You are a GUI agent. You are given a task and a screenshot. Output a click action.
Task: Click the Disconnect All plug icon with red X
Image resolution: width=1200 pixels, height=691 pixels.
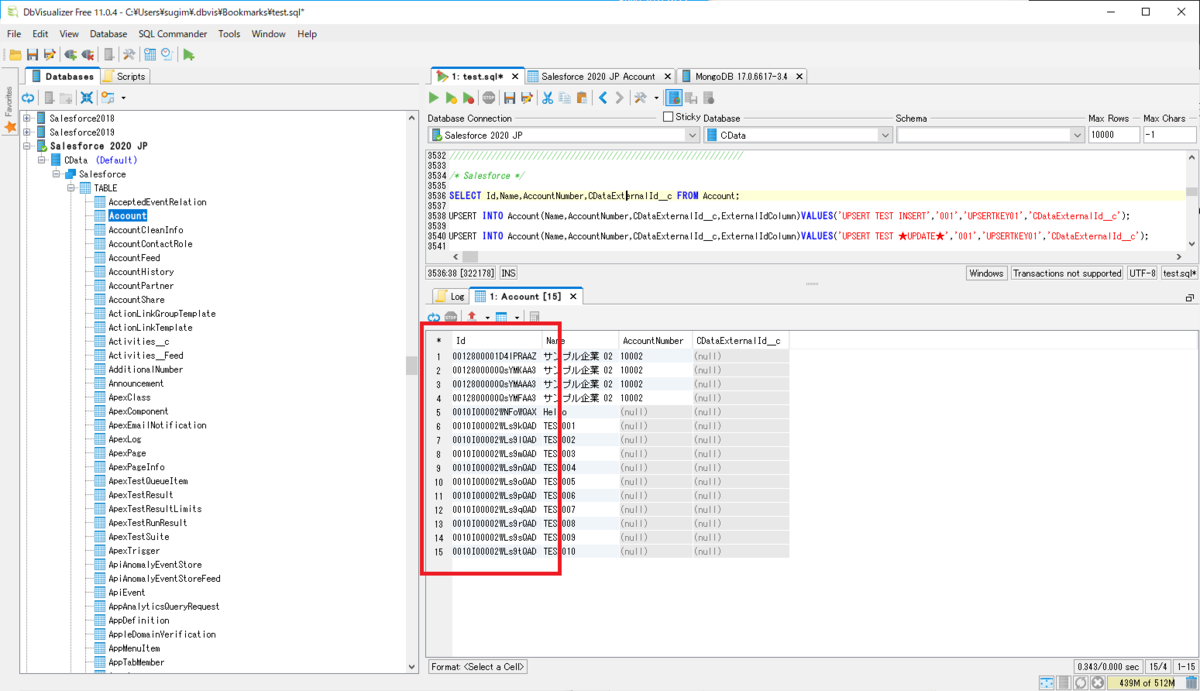(88, 55)
